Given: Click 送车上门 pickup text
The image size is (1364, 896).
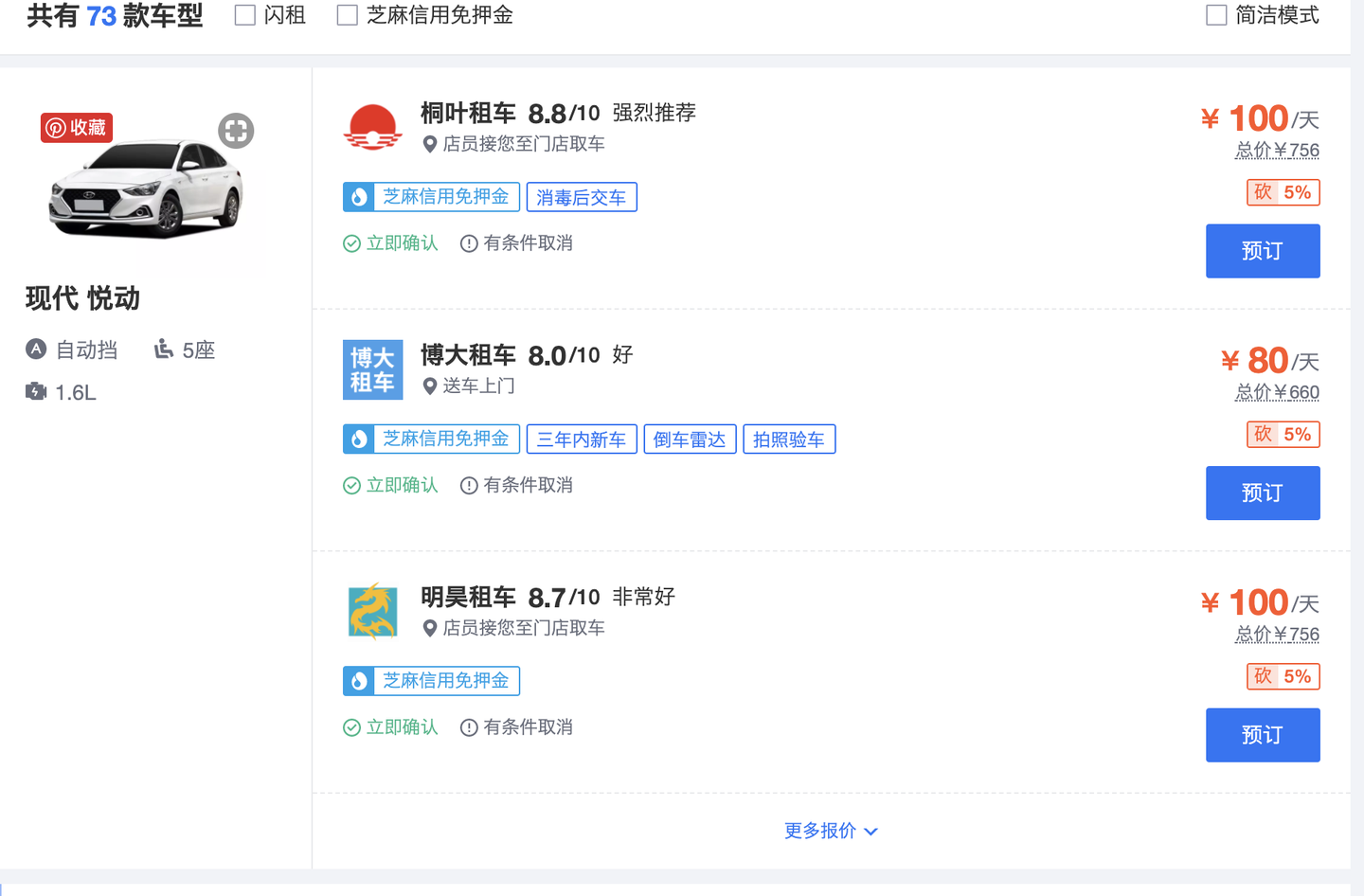Looking at the screenshot, I should coord(479,386).
